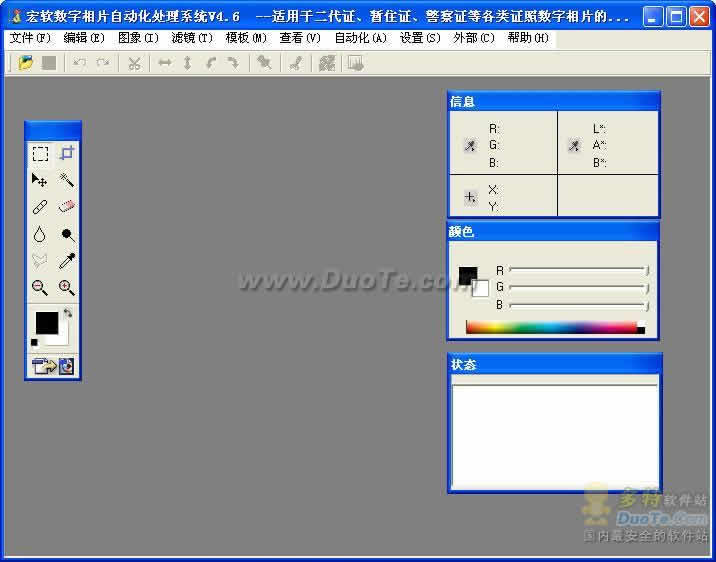Click the horizontal flip double-arrow icon

pyautogui.click(x=165, y=63)
